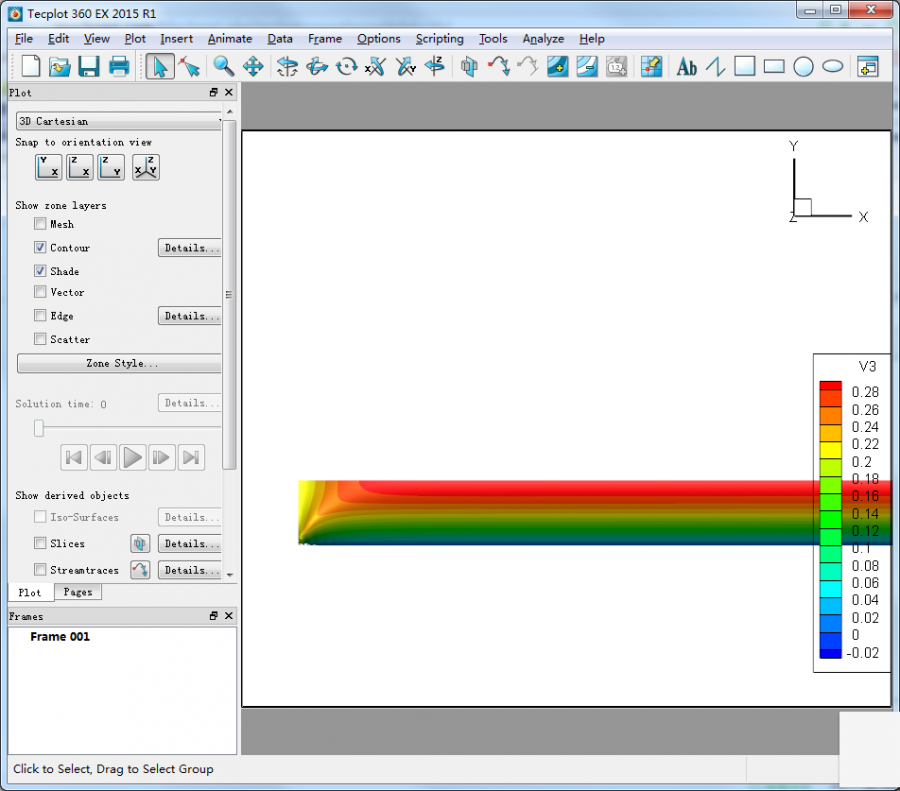Snap view to the YX orientation
This screenshot has height=791, width=900.
point(49,167)
